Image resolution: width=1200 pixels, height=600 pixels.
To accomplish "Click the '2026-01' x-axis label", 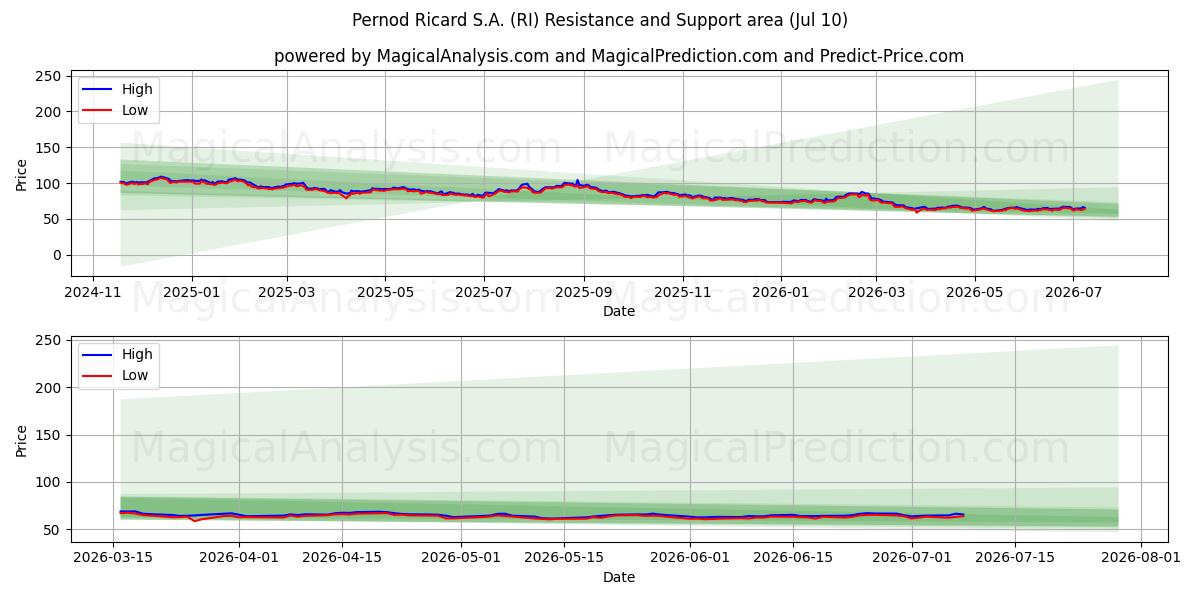I will (780, 293).
